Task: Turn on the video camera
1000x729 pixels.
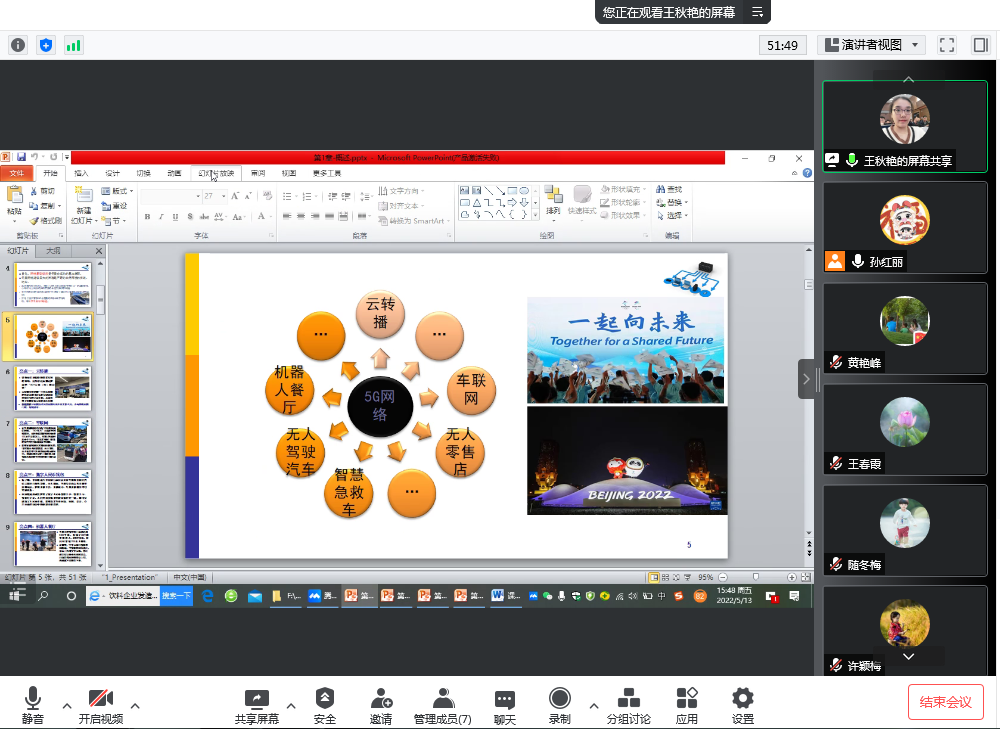Action: 100,699
